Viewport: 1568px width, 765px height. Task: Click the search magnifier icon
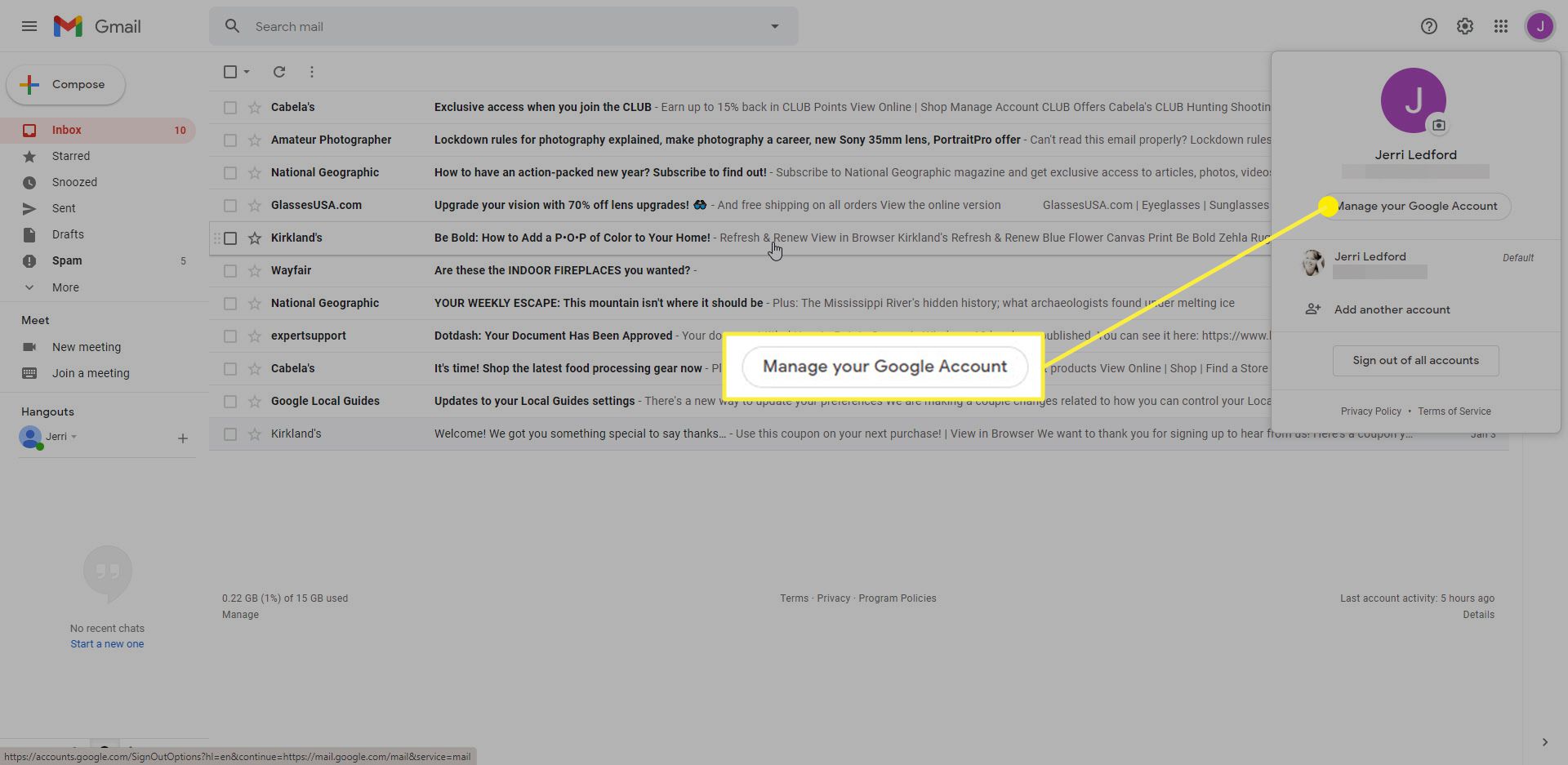pyautogui.click(x=233, y=26)
